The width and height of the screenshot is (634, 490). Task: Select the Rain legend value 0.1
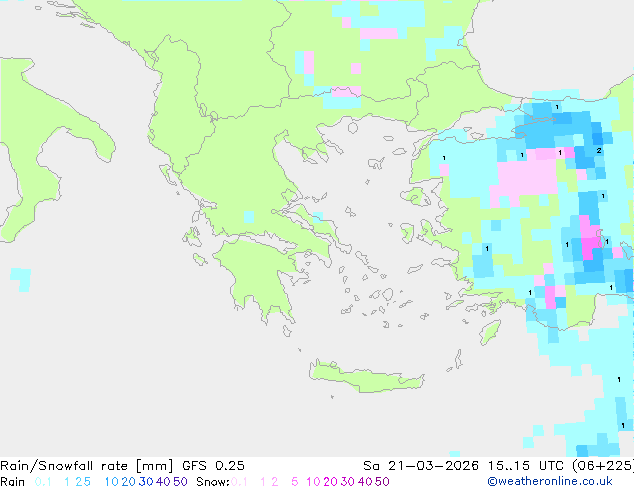pyautogui.click(x=43, y=482)
